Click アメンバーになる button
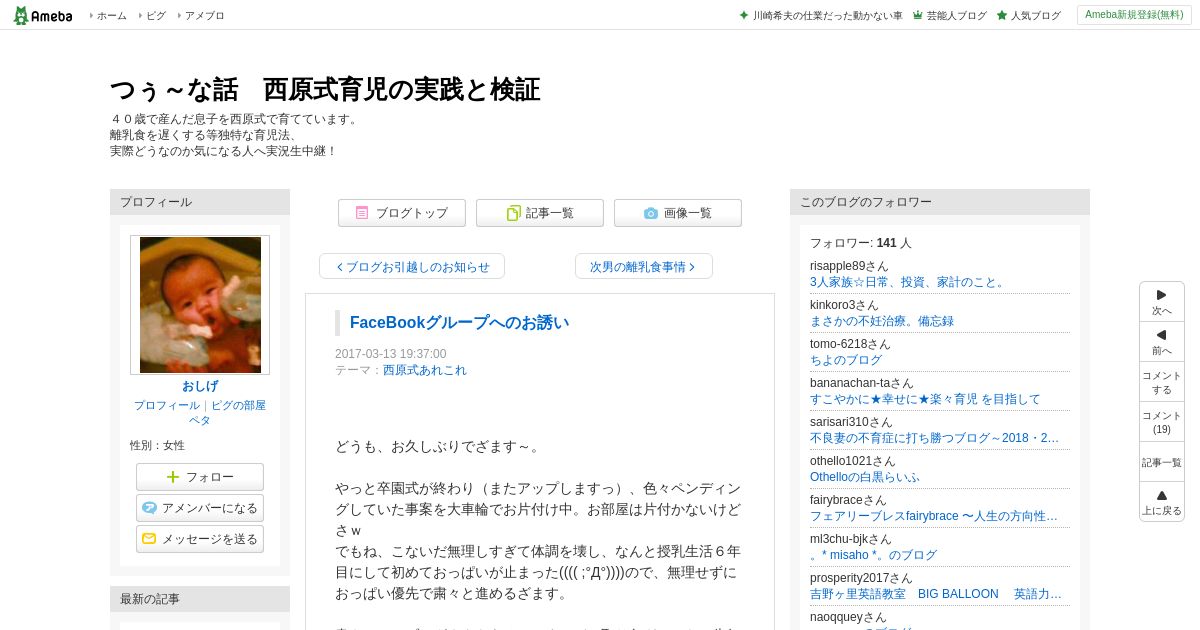Screen dimensions: 1200x630 [200, 508]
